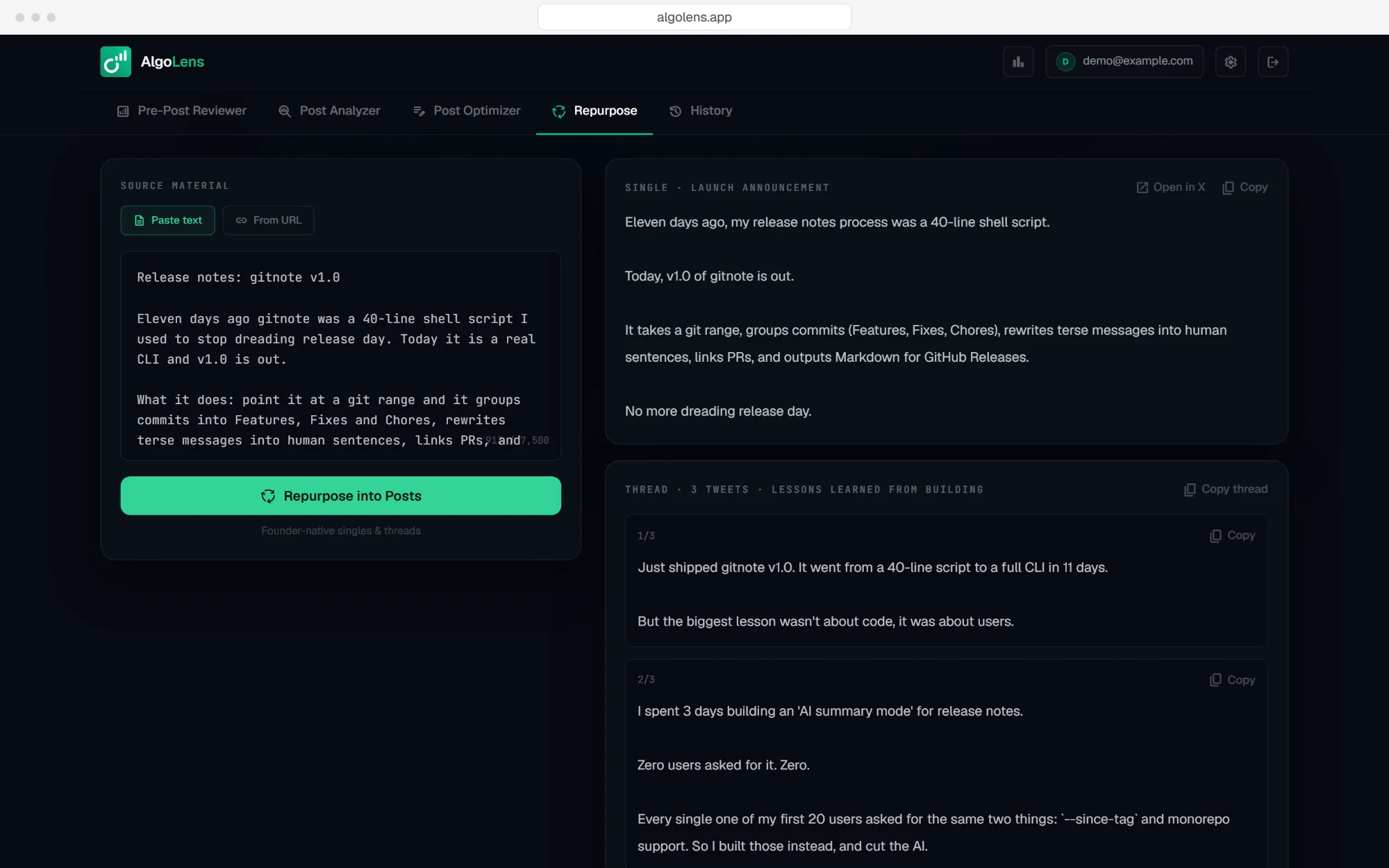
Task: Copy tweet 2/3 of the thread
Action: pyautogui.click(x=1232, y=680)
